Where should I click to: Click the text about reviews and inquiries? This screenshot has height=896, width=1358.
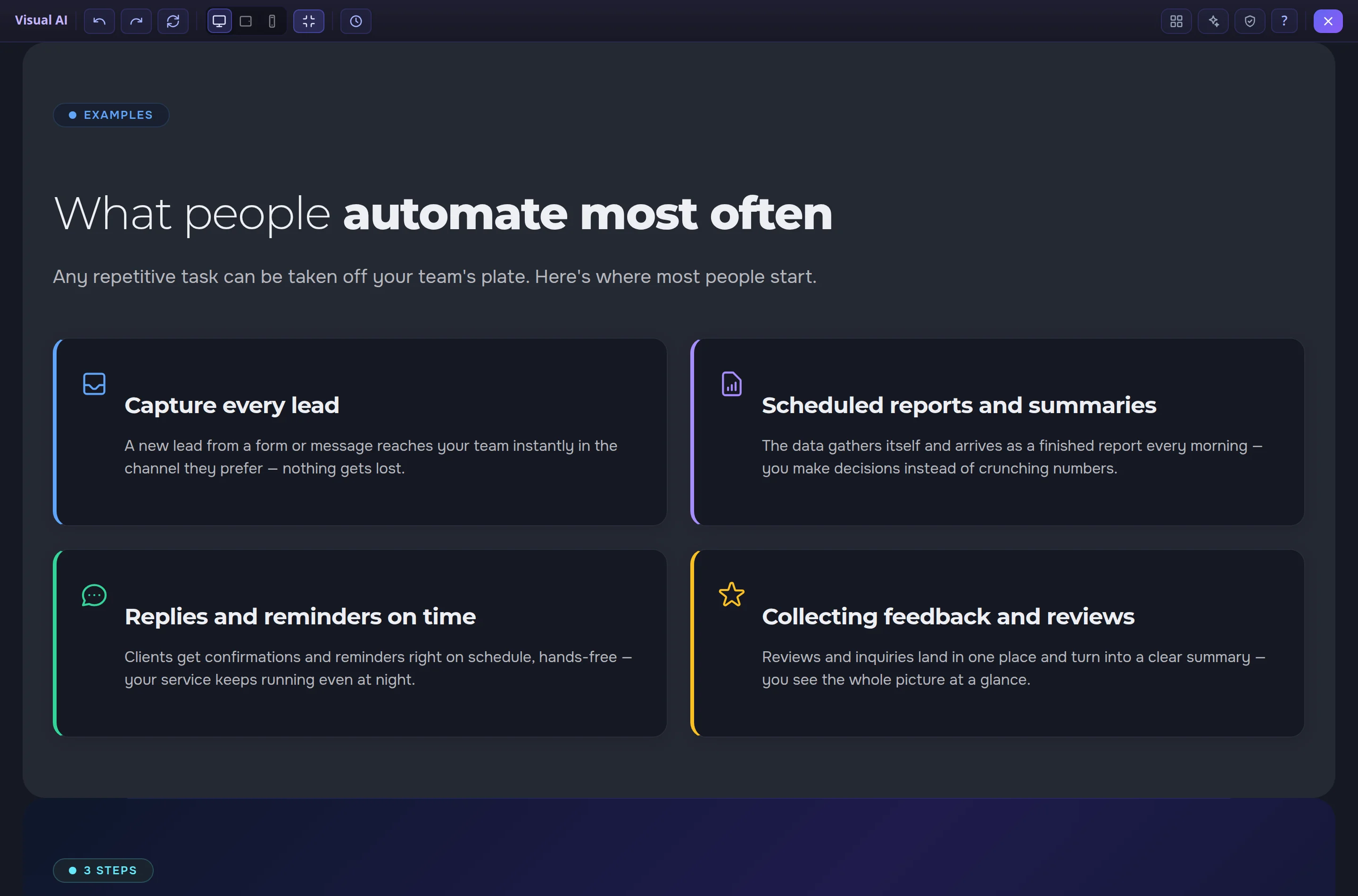1013,668
